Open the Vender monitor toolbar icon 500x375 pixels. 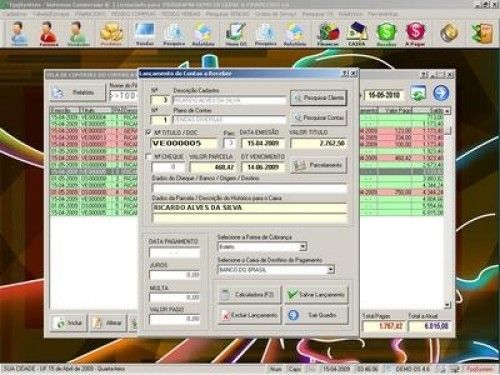click(145, 33)
